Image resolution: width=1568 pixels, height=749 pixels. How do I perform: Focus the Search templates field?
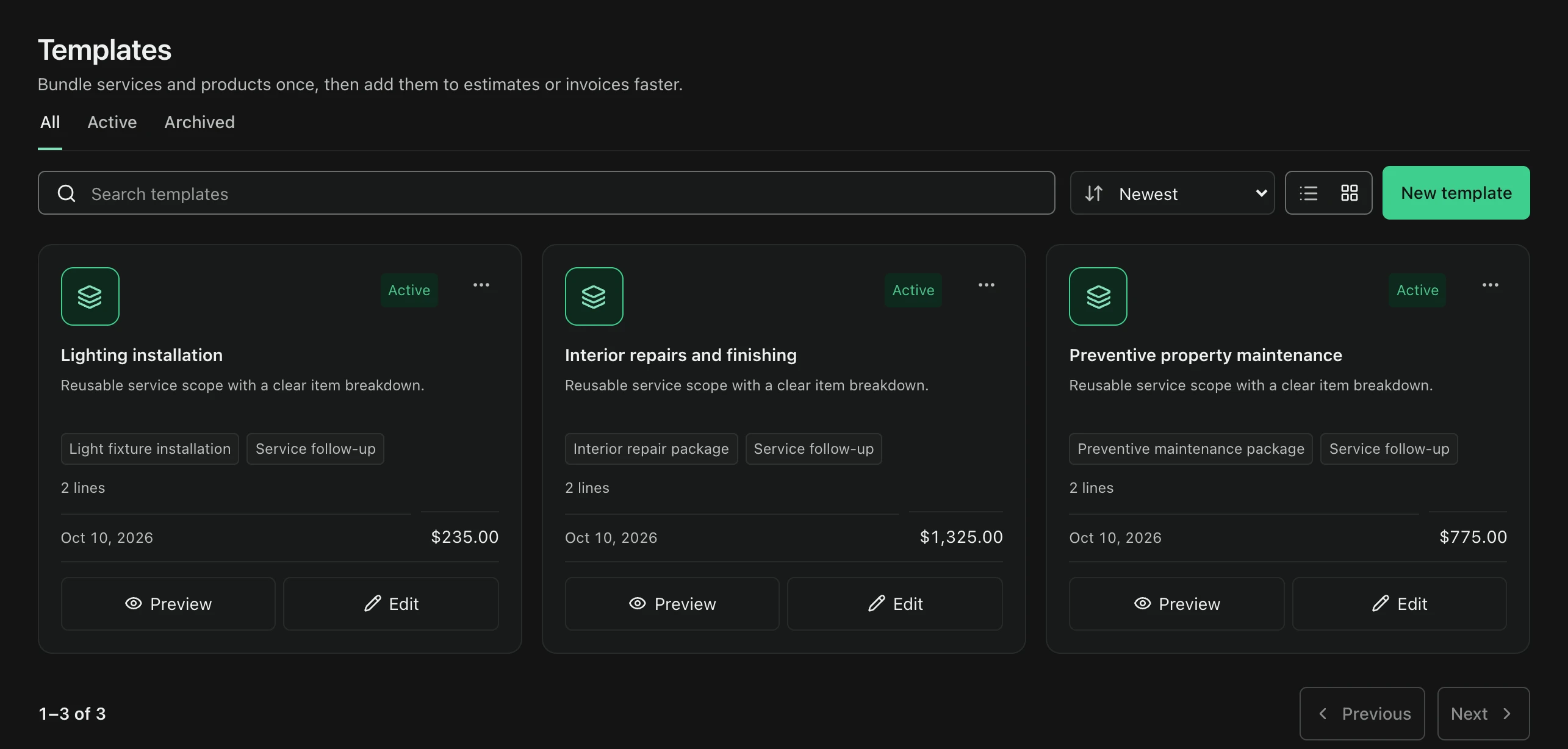pos(547,193)
